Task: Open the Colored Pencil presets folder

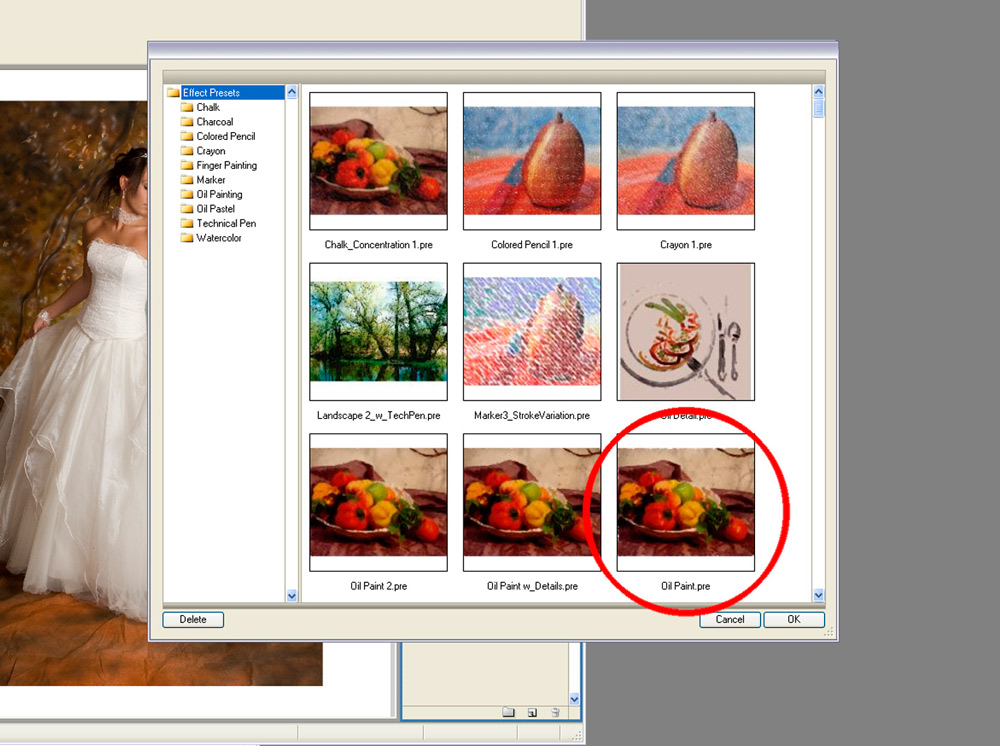Action: 226,136
